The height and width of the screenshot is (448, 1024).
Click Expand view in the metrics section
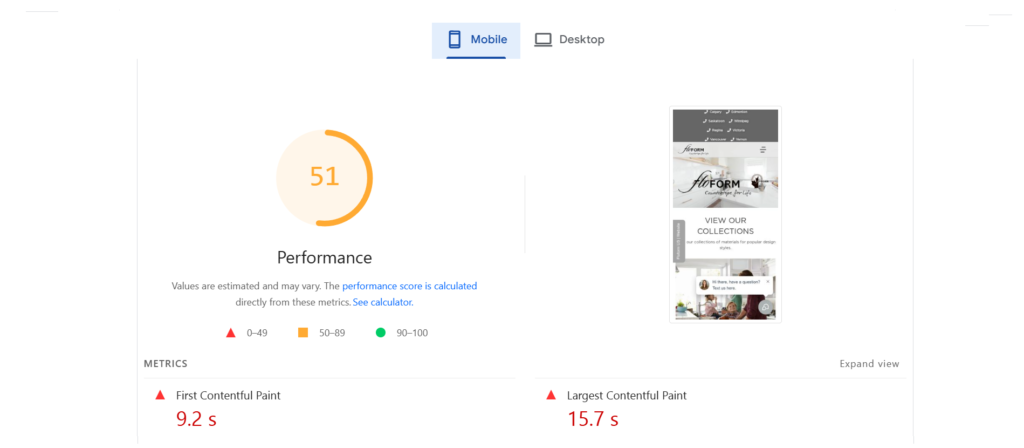point(869,364)
